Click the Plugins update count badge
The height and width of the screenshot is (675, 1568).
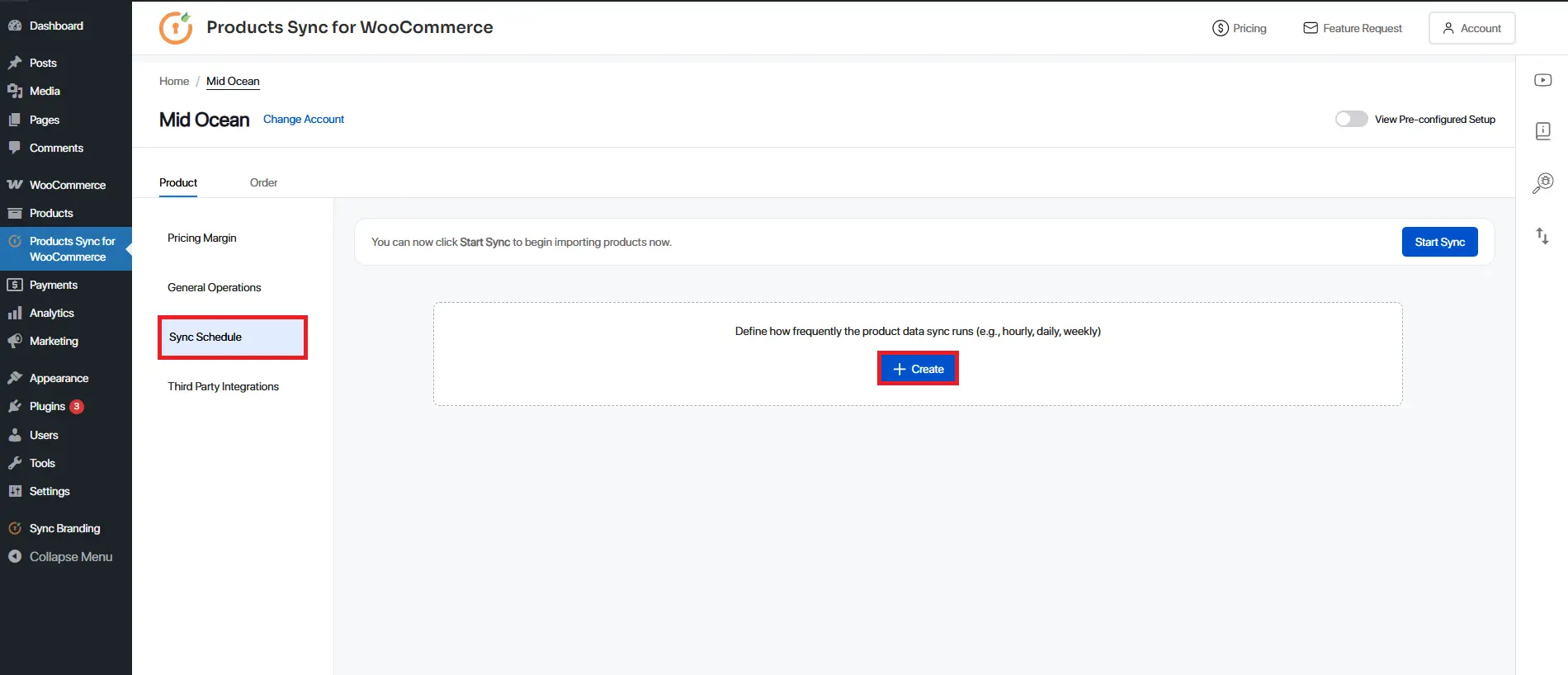click(x=77, y=406)
